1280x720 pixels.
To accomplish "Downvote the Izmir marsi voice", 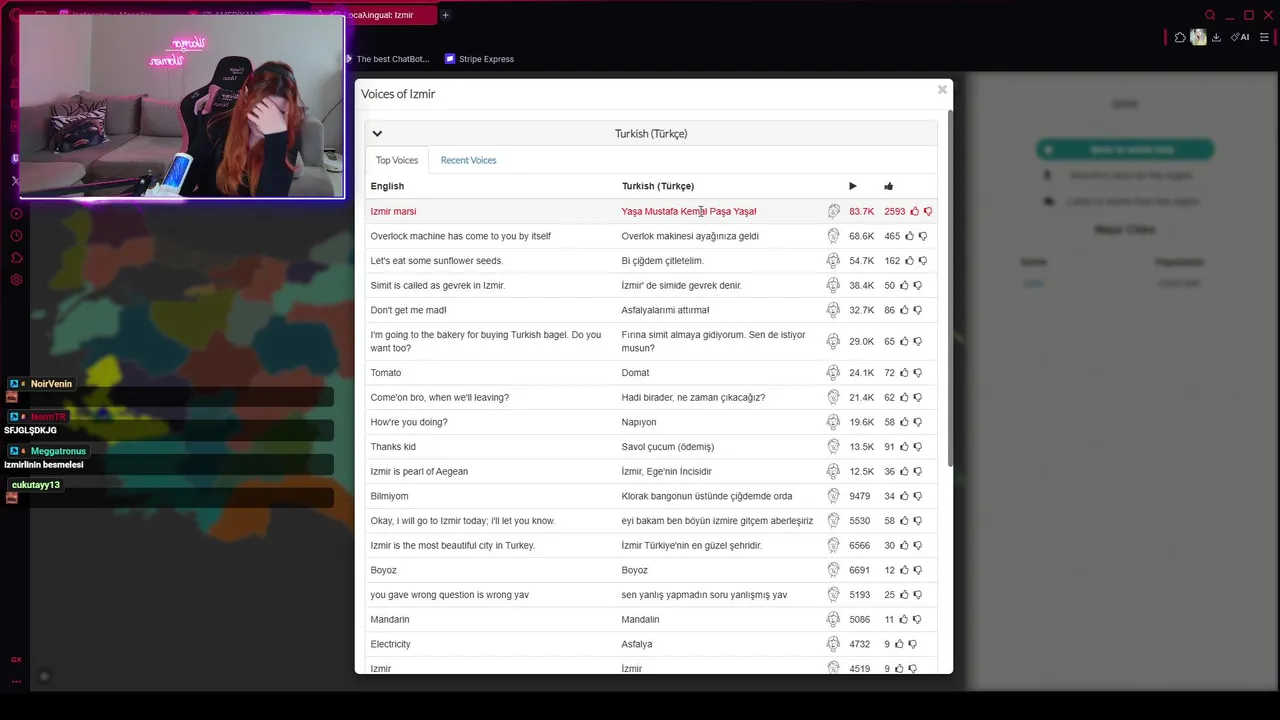I will (928, 212).
